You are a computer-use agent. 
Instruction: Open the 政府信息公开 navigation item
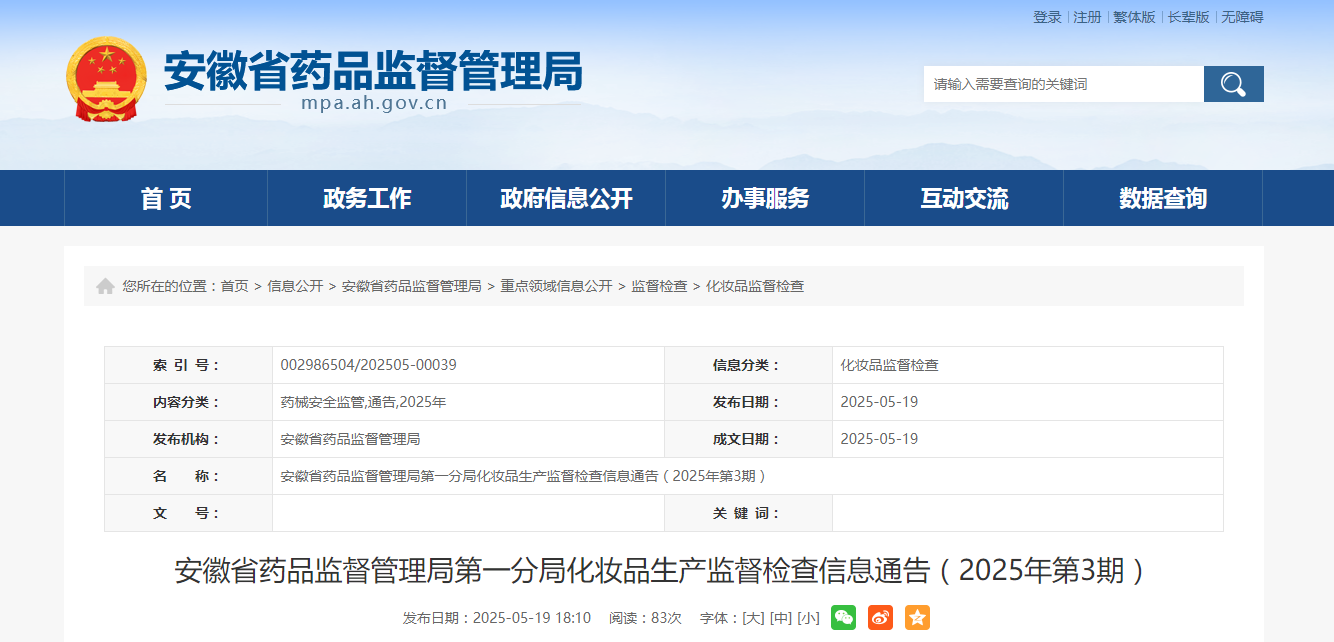click(566, 198)
